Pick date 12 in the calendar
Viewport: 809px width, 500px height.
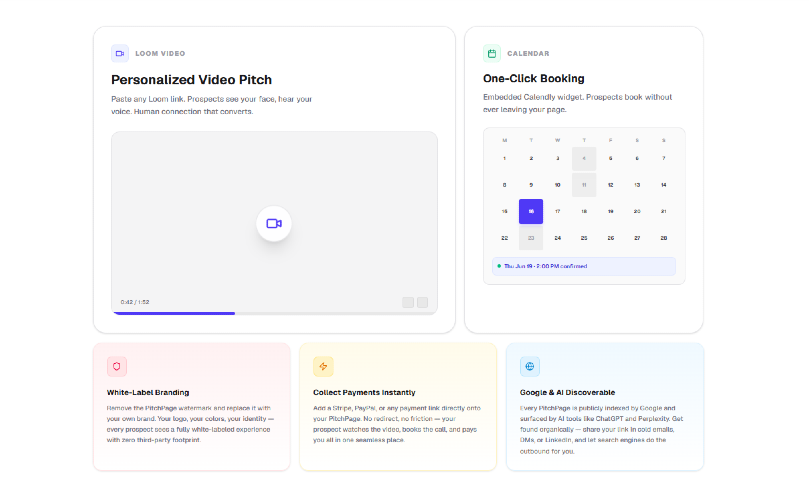coord(610,185)
